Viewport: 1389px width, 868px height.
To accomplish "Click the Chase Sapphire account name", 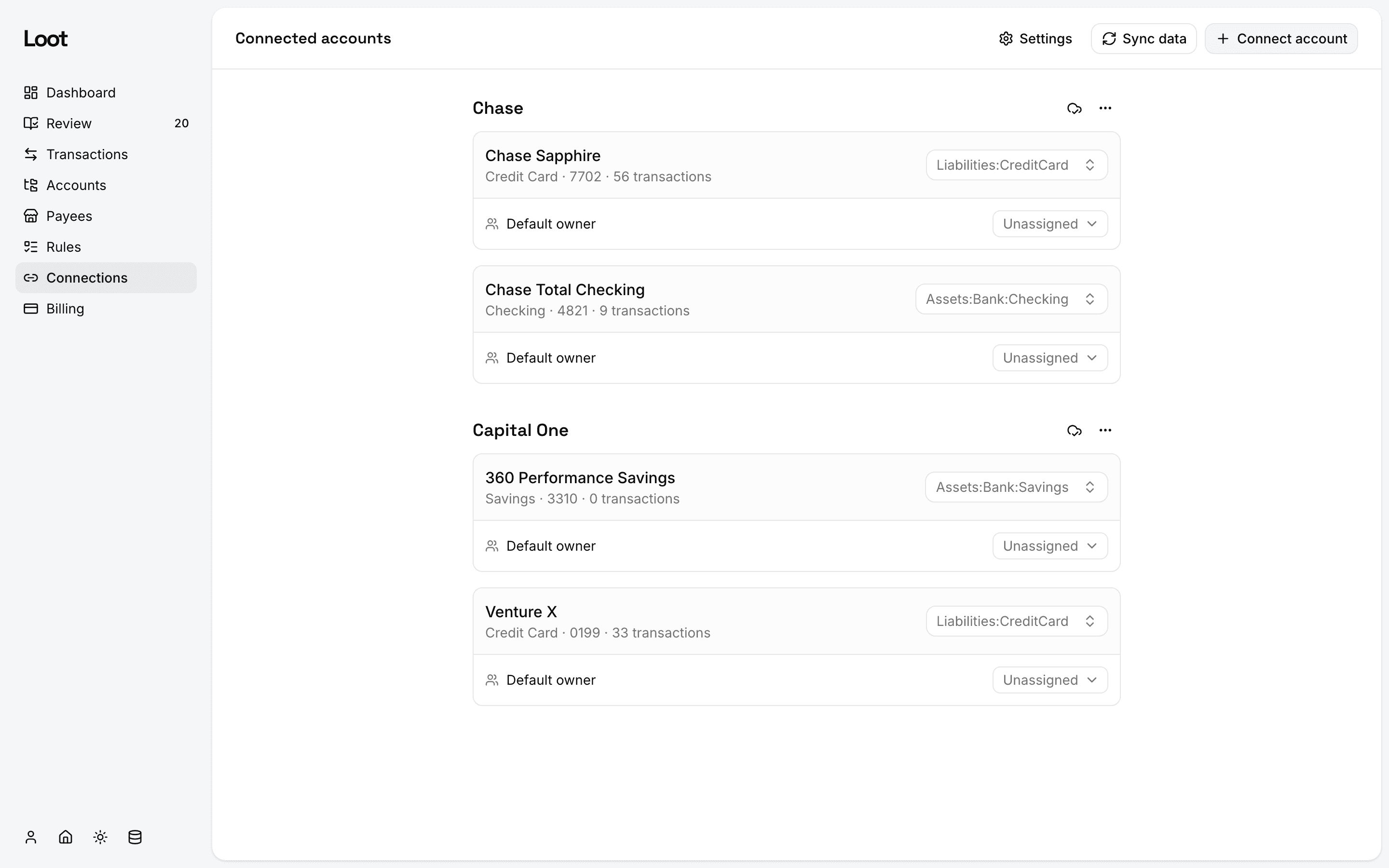I will tap(543, 156).
